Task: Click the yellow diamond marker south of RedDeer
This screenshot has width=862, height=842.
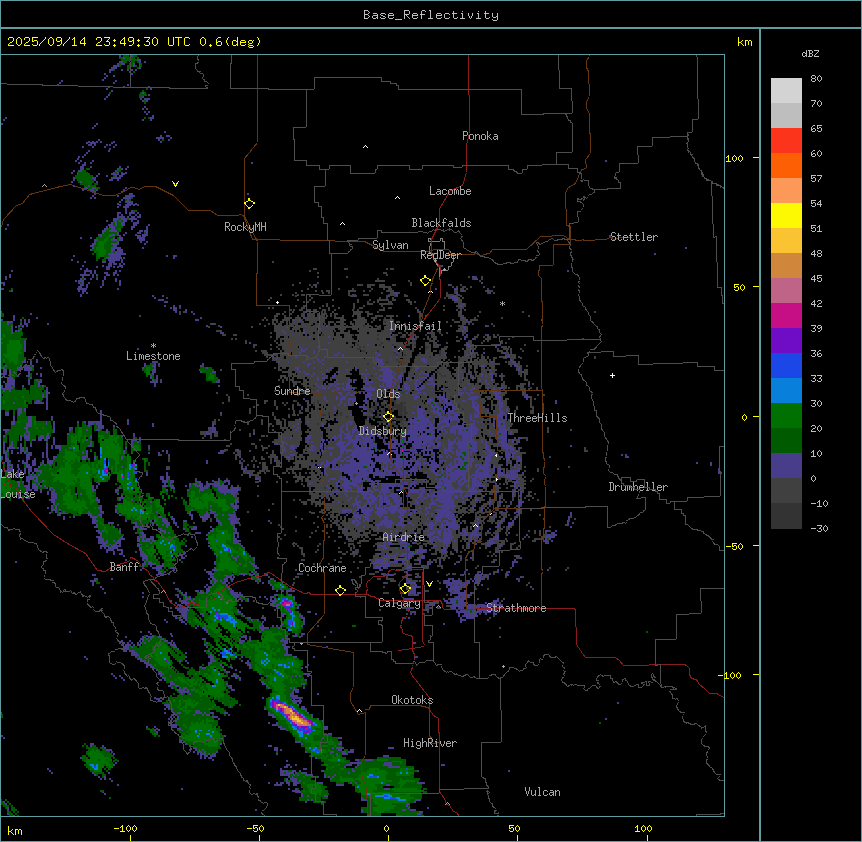Action: (x=426, y=281)
